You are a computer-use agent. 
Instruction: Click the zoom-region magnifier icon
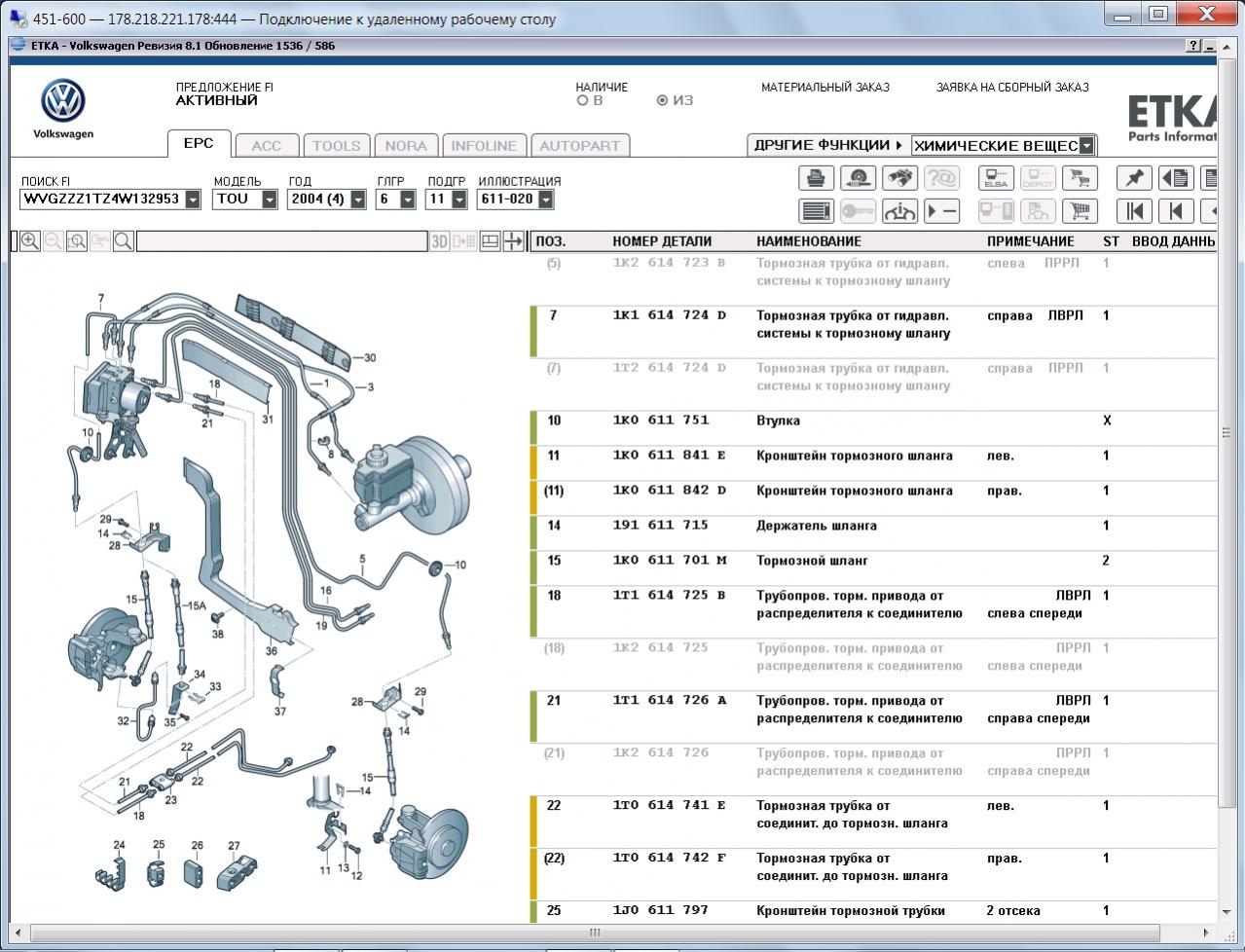click(x=77, y=241)
